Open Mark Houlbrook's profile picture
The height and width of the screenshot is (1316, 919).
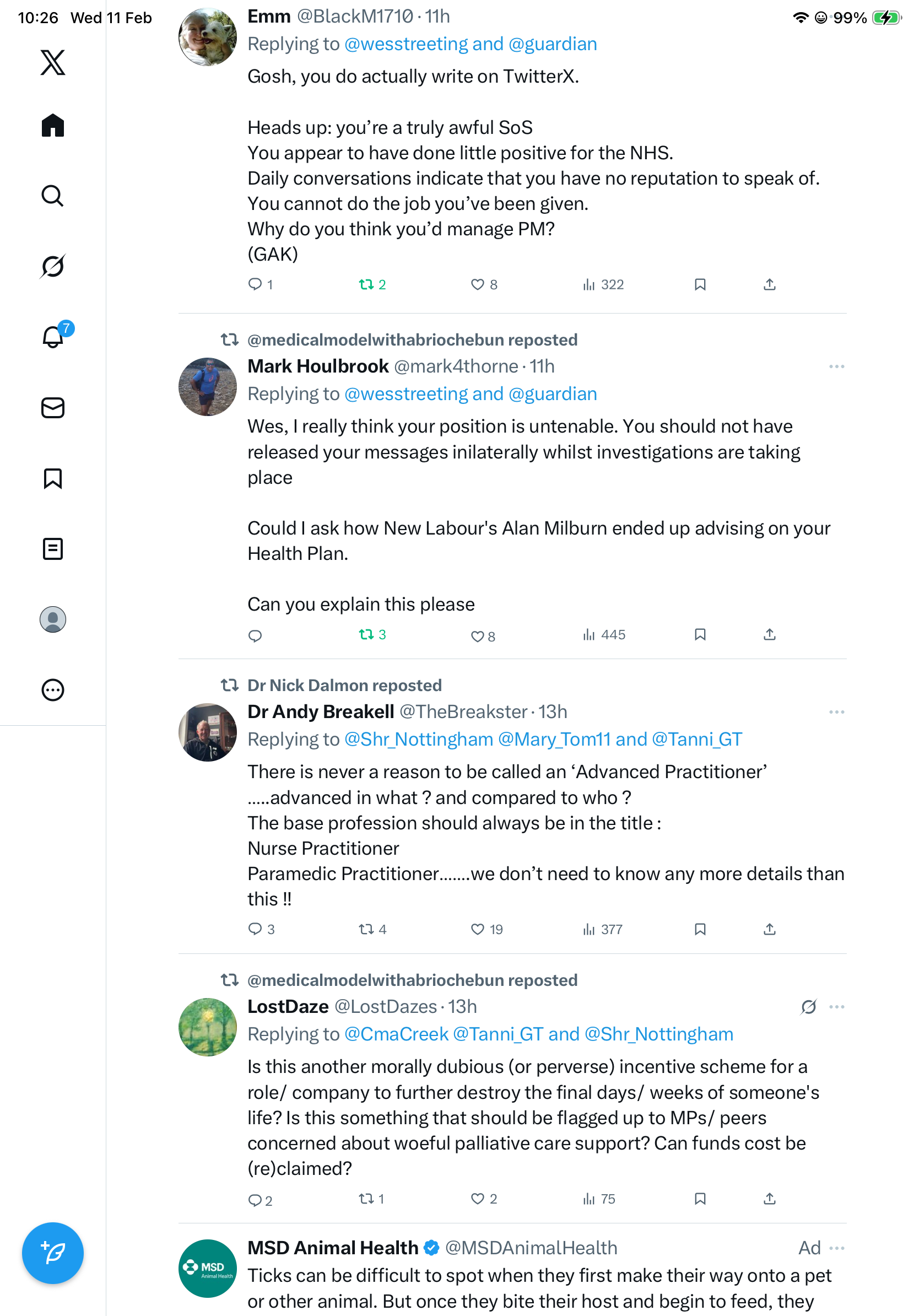[207, 387]
